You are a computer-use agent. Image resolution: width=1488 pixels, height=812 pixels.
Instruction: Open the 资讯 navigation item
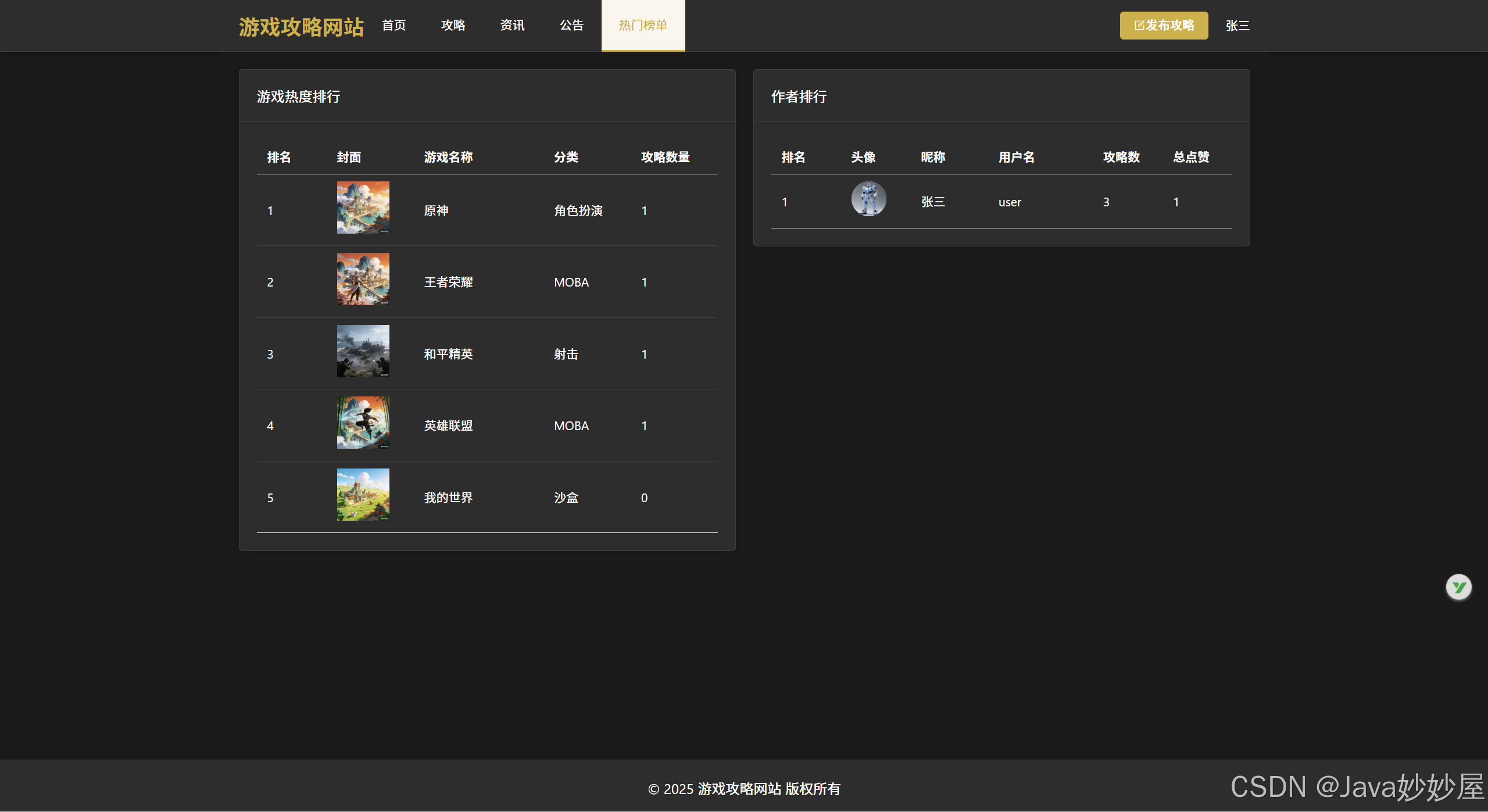pos(512,26)
